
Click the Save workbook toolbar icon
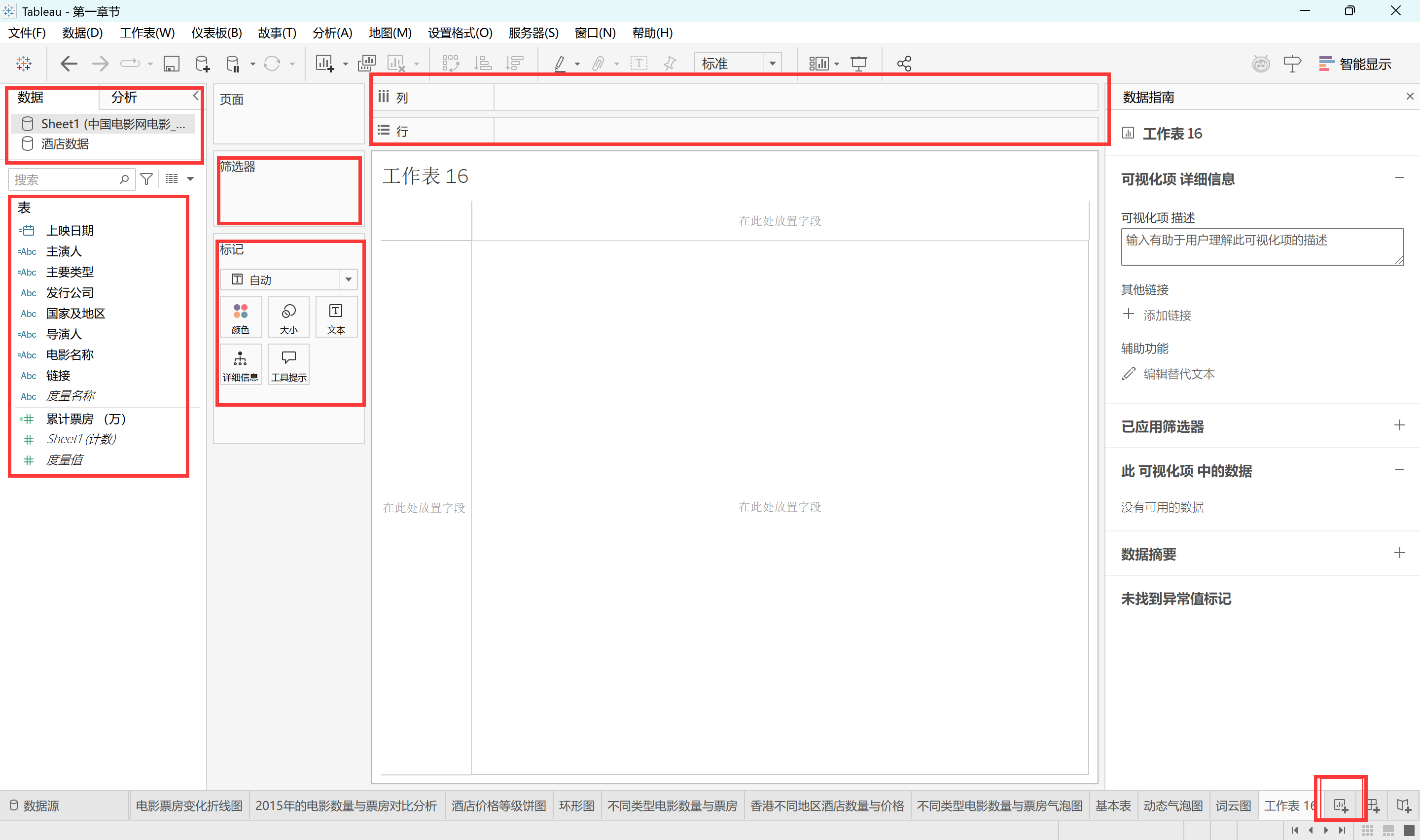pyautogui.click(x=171, y=64)
